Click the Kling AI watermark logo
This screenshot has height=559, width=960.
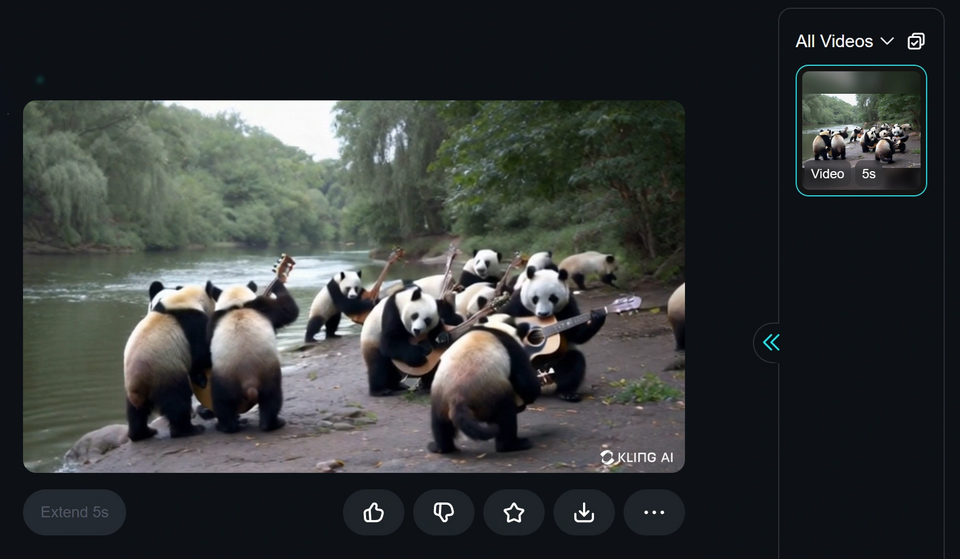pyautogui.click(x=637, y=457)
